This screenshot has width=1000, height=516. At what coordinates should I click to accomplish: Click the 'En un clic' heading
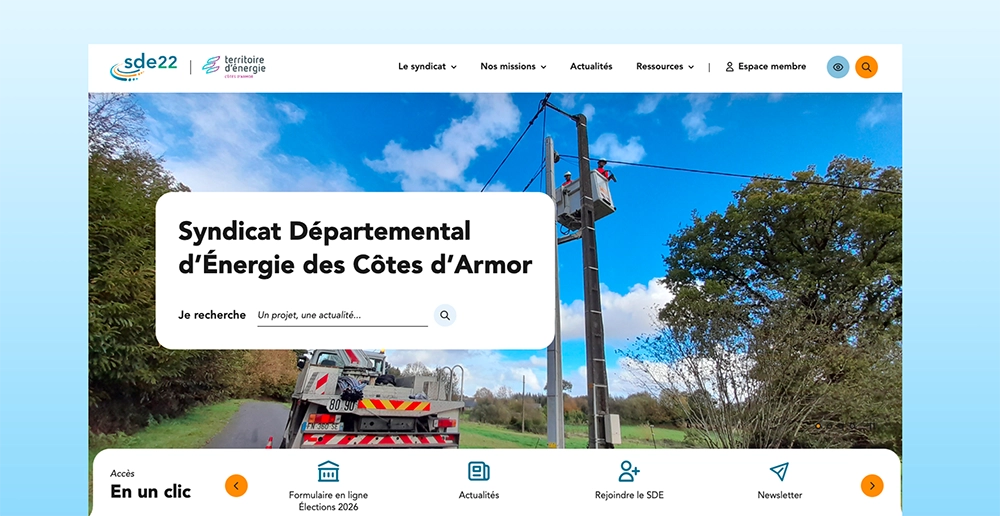click(x=151, y=492)
